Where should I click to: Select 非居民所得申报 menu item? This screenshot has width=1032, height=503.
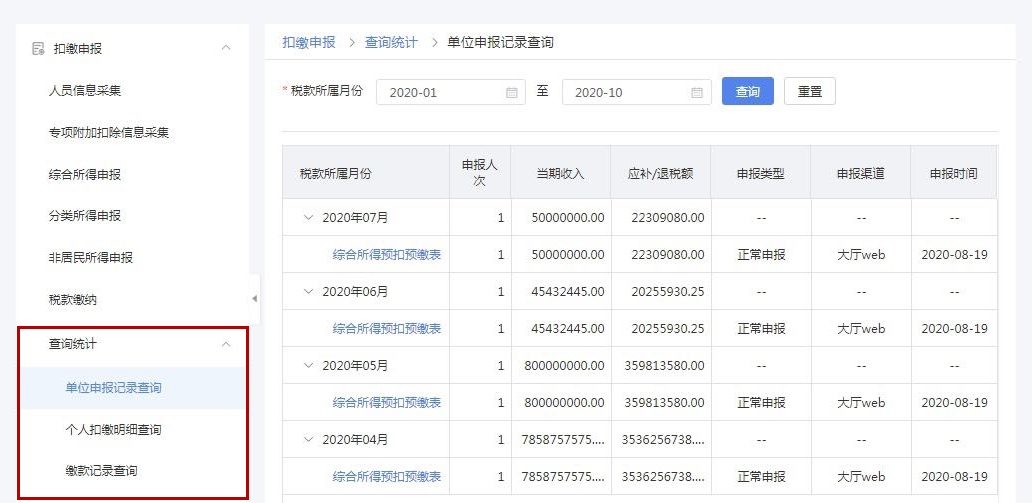tap(91, 257)
